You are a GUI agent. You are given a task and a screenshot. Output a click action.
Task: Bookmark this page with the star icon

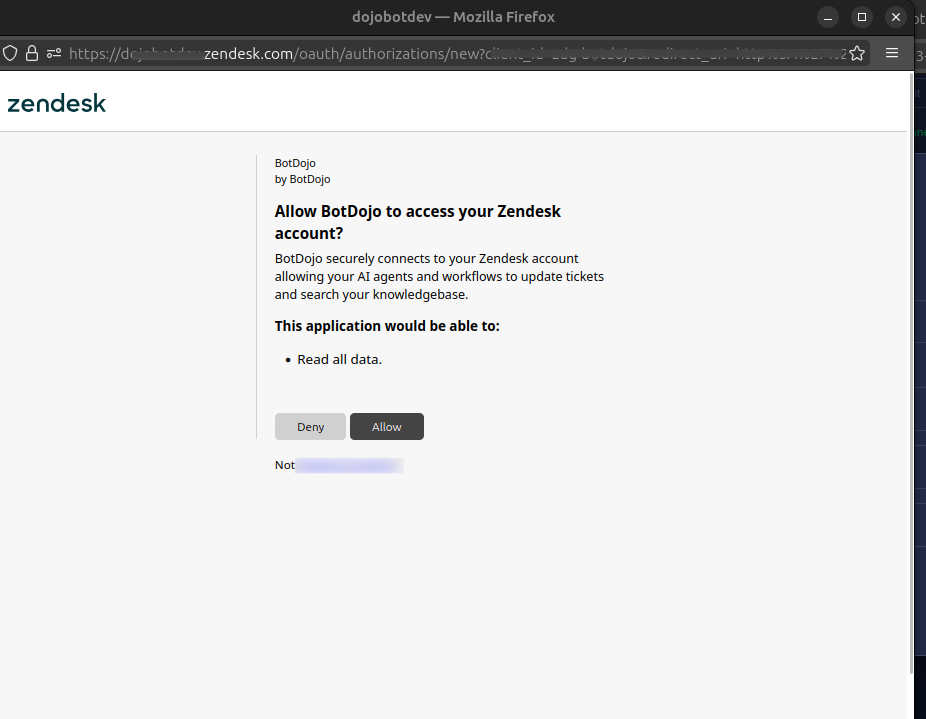tap(857, 54)
